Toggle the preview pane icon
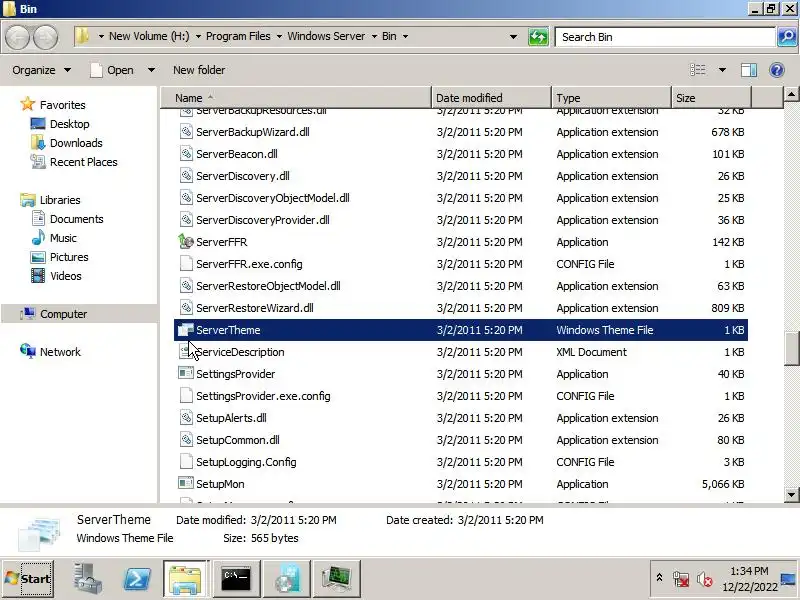Viewport: 800px width, 600px height. tap(748, 70)
